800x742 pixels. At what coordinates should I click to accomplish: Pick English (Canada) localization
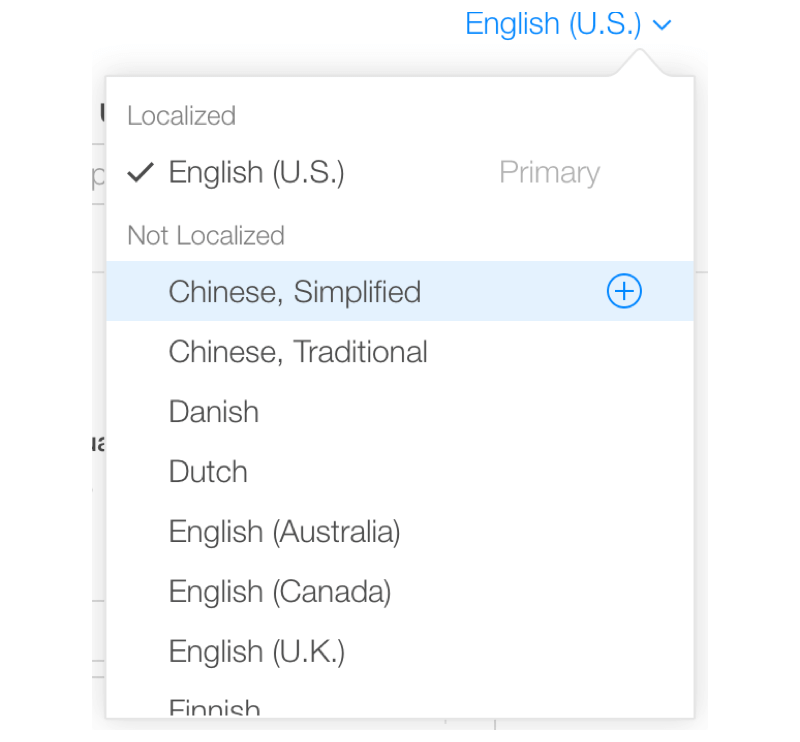tap(400, 591)
